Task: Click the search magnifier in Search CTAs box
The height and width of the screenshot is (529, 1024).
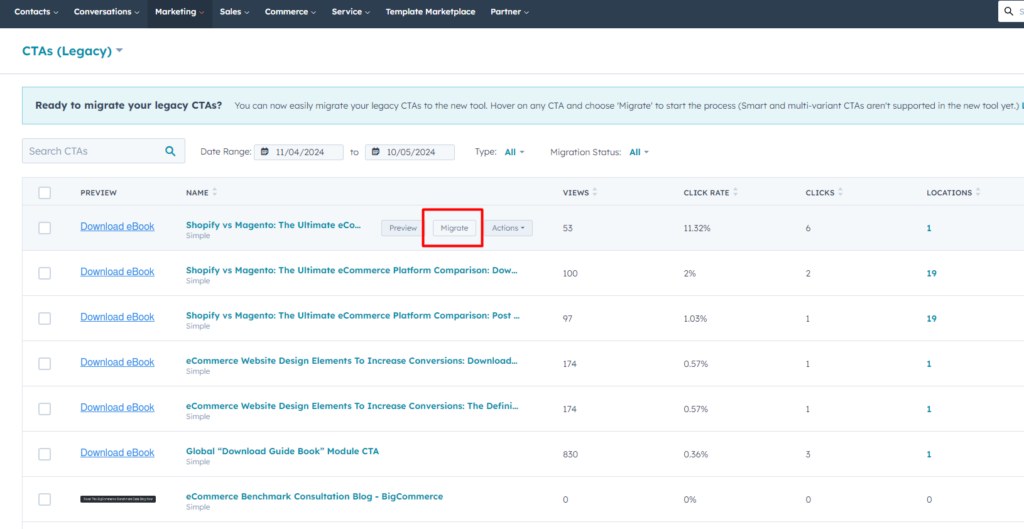Action: pos(170,151)
